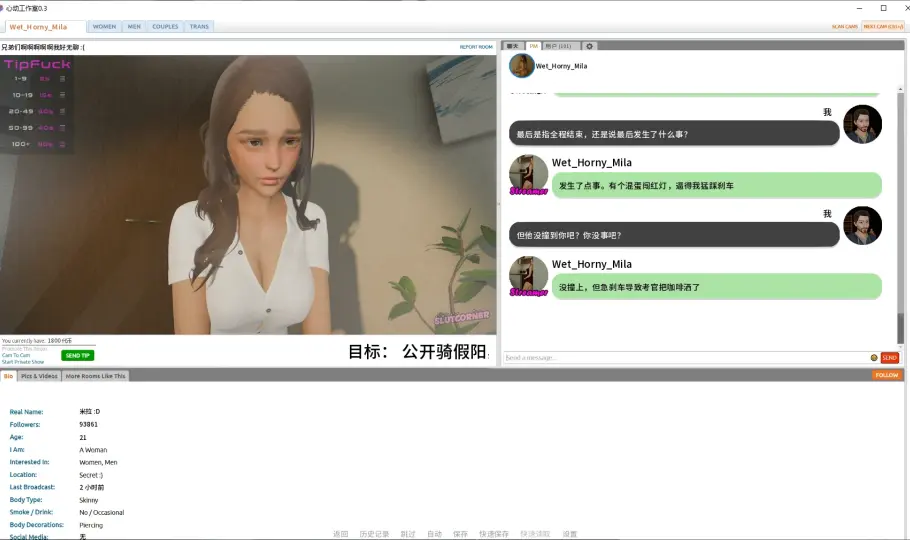Click the tip menu icon for 1-9 row
Screen dimensions: 910x540
coord(62,78)
